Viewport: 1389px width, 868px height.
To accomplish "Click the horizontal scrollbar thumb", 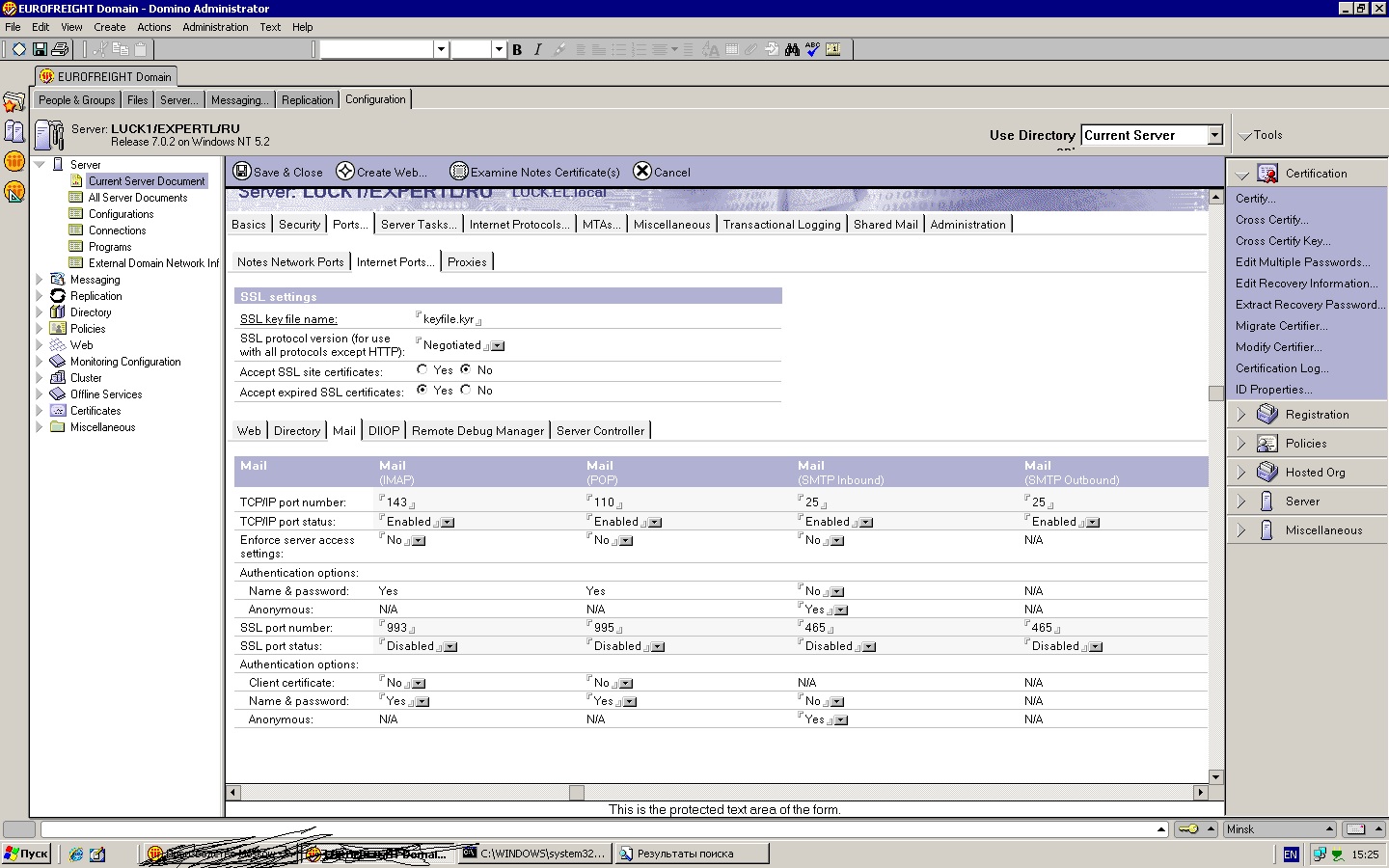I will [577, 792].
